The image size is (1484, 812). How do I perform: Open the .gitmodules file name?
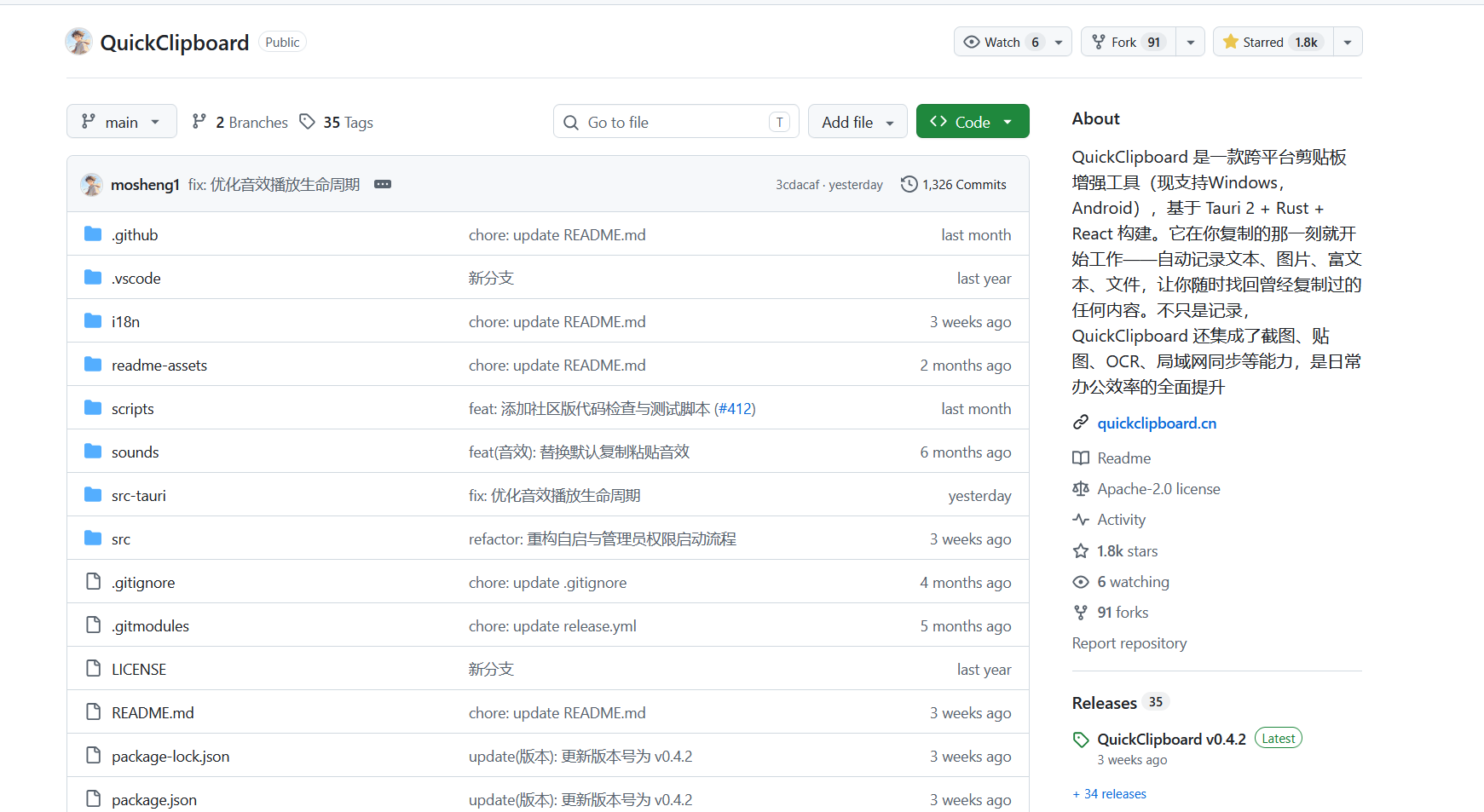pos(150,625)
